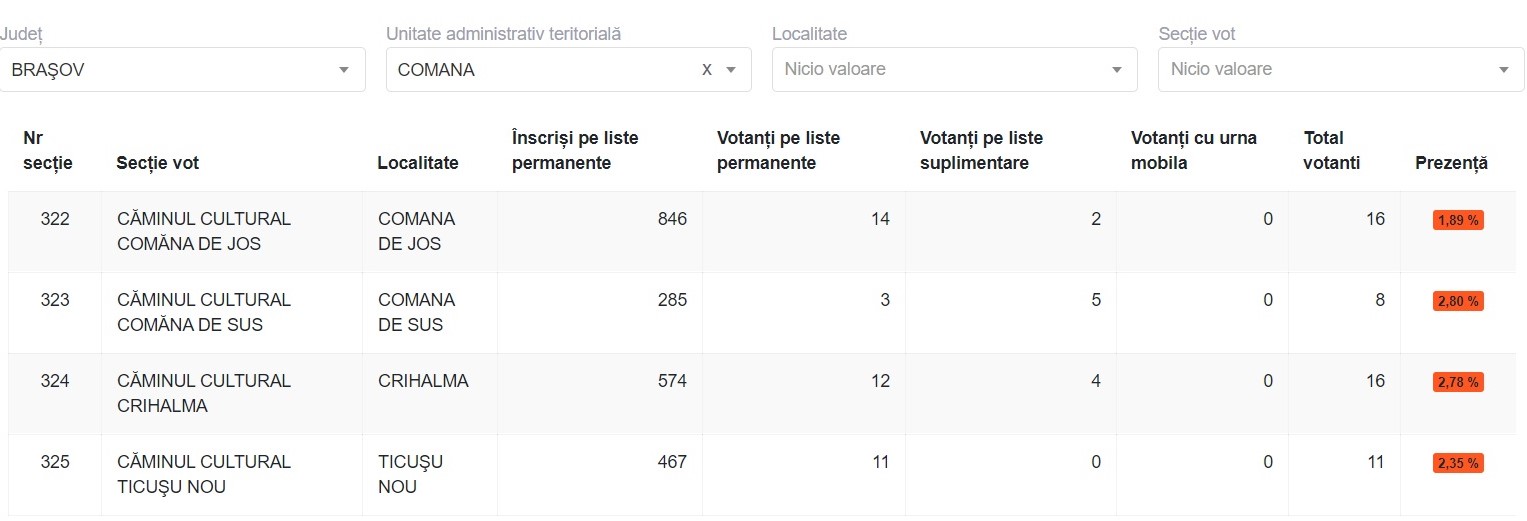
Task: Click Votanți cu urna mobila header
Action: pos(1194,150)
